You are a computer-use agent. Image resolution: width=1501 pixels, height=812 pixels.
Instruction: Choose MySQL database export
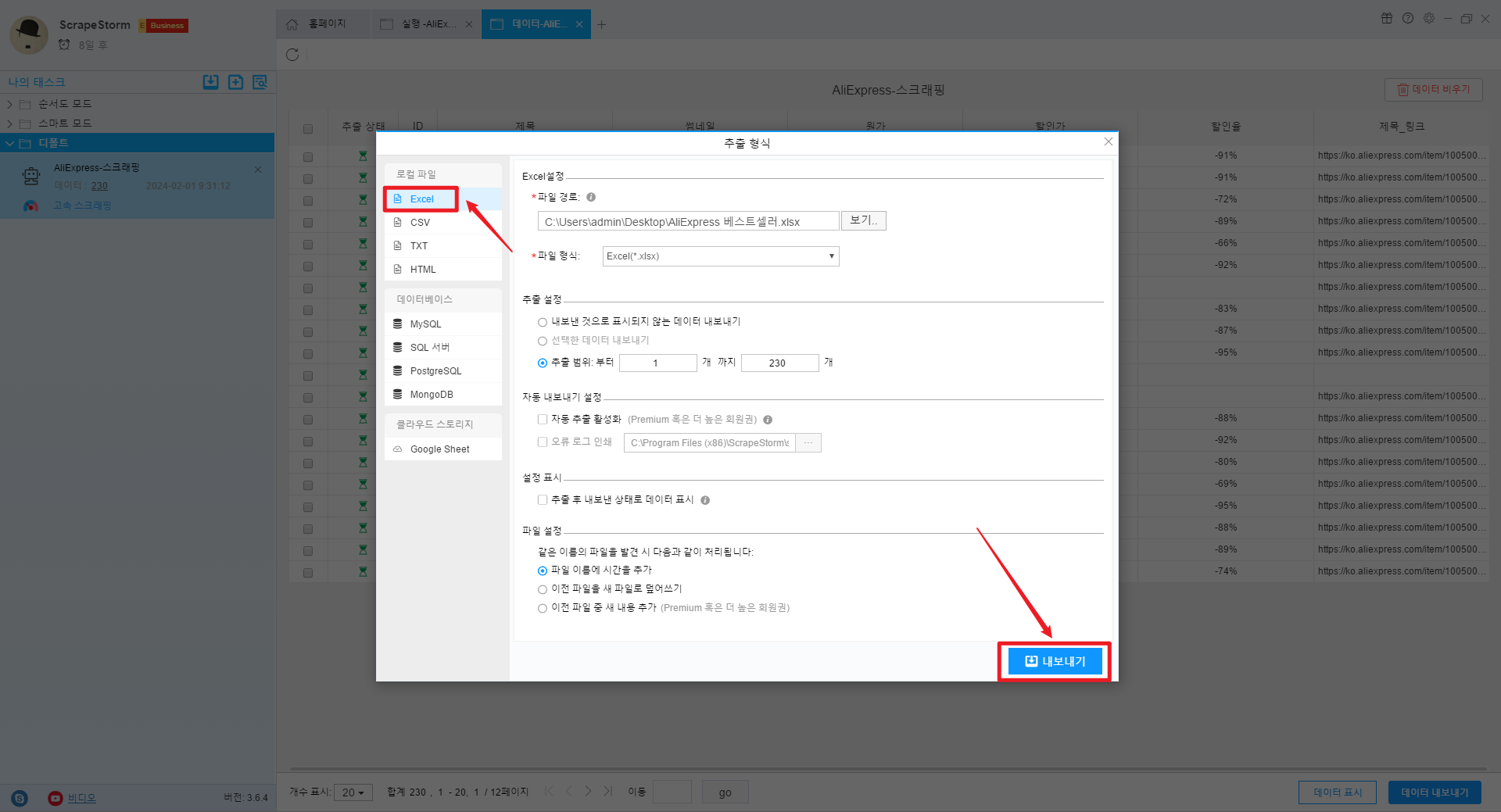442,324
